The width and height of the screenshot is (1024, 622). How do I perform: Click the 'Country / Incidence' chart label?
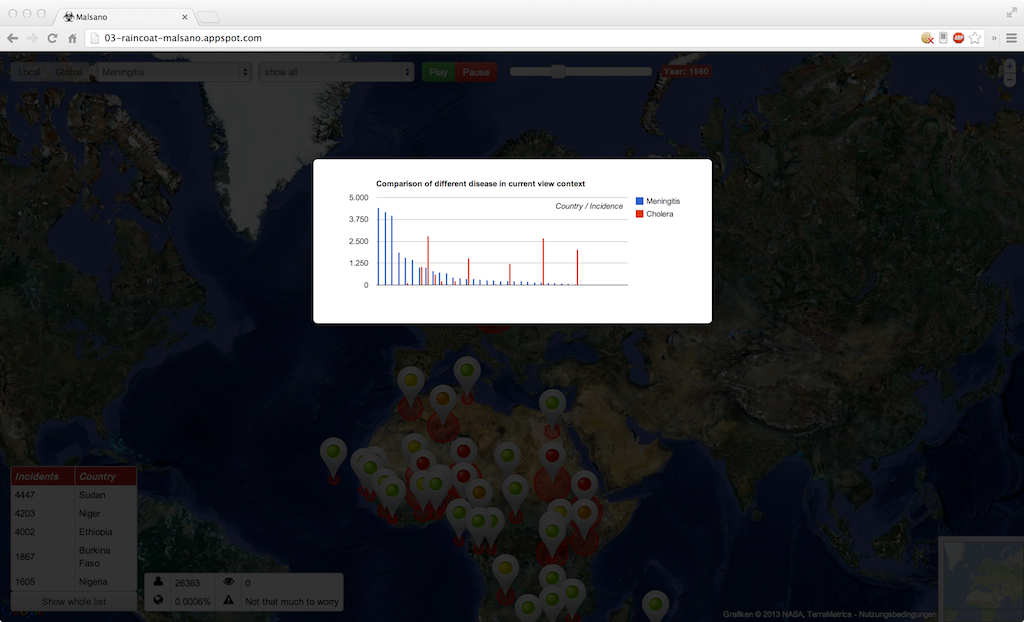click(x=589, y=206)
